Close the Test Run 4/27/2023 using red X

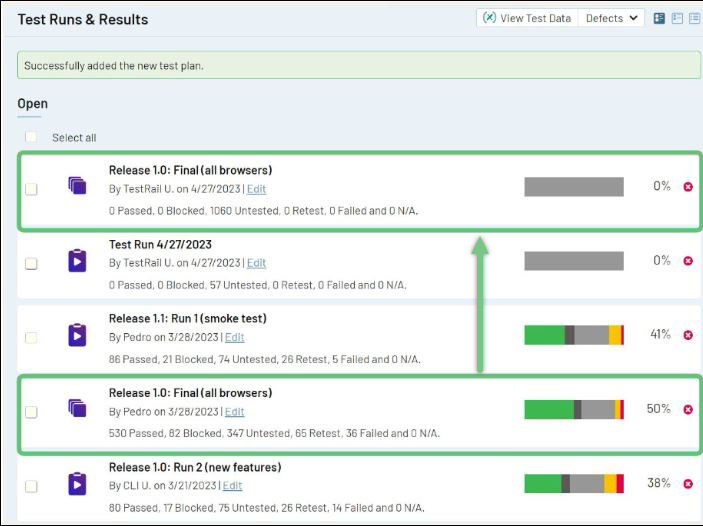tap(687, 261)
